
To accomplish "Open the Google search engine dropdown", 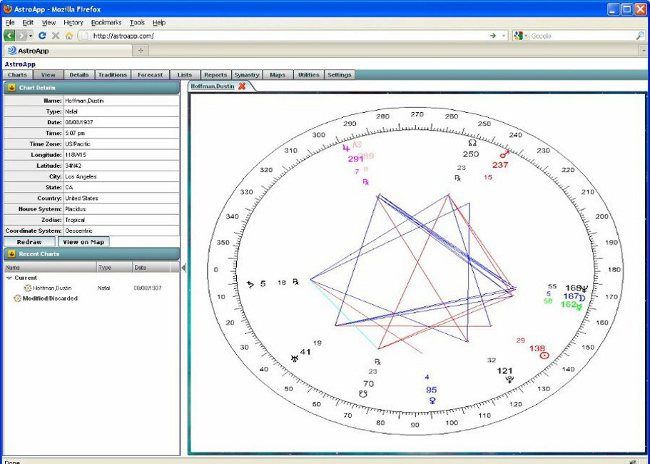I will coord(521,35).
